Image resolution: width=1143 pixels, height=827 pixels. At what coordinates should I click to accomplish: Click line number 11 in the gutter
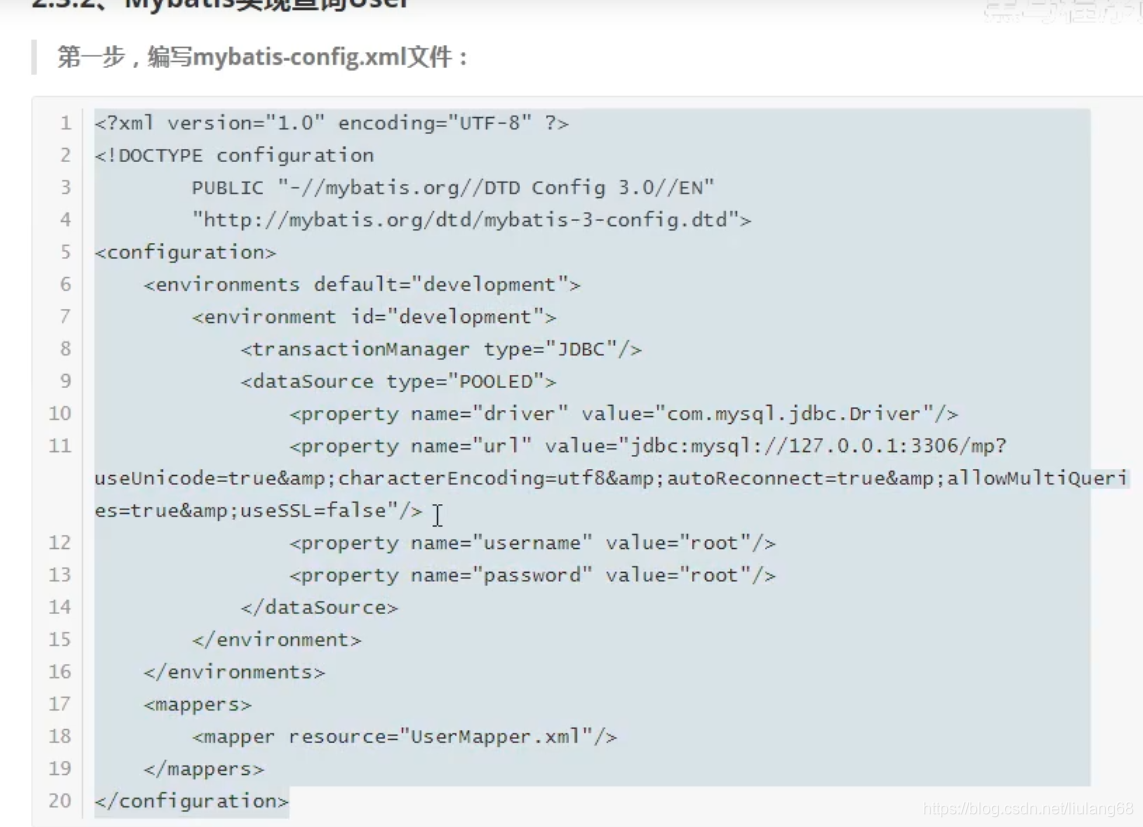pos(60,445)
